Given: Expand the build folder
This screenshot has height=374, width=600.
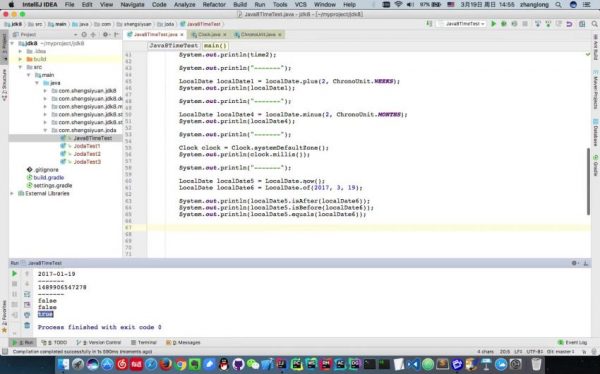Looking at the screenshot, I should 20,59.
